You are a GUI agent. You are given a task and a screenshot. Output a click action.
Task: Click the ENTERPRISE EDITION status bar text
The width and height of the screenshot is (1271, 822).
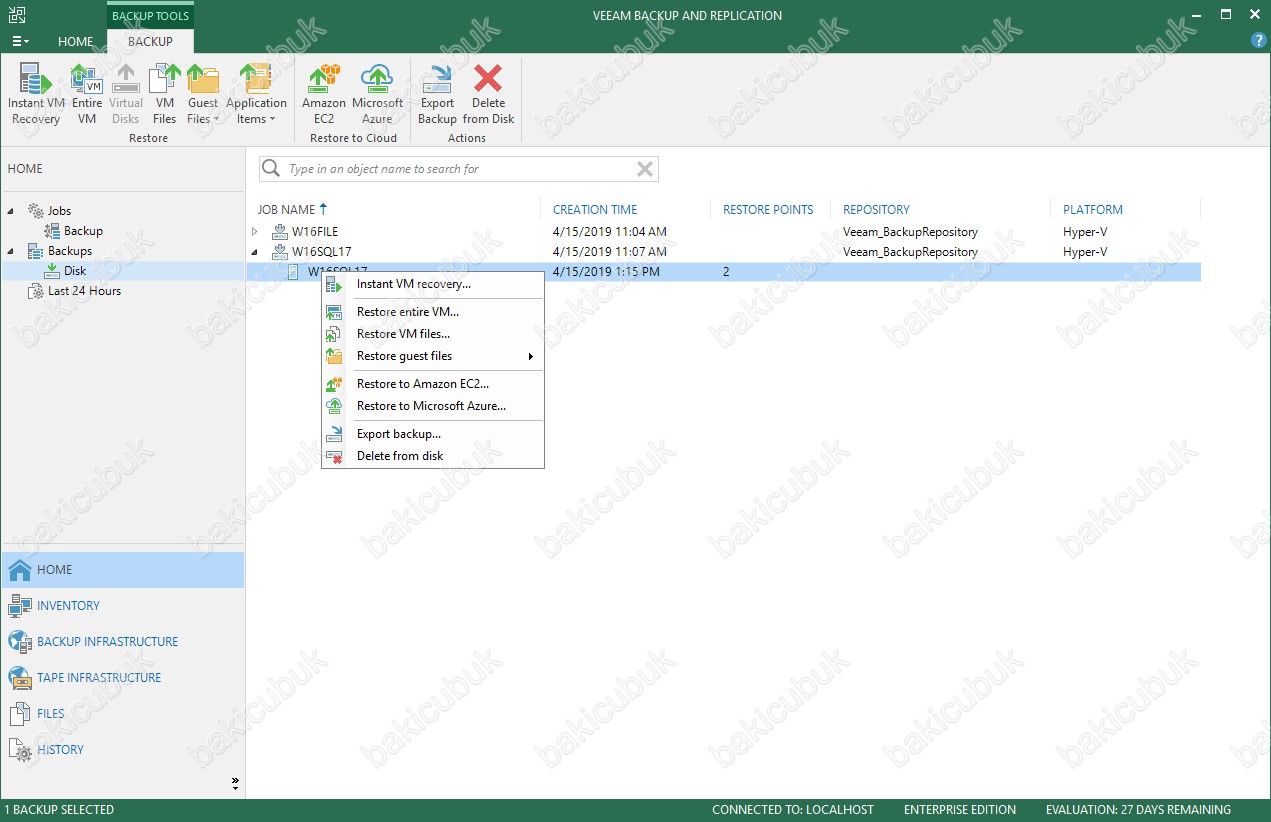[x=960, y=810]
